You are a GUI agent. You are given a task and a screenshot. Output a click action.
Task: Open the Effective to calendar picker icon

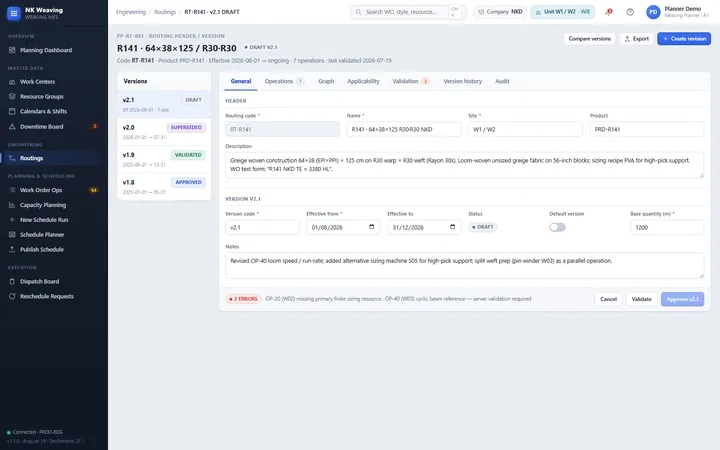tap(452, 227)
